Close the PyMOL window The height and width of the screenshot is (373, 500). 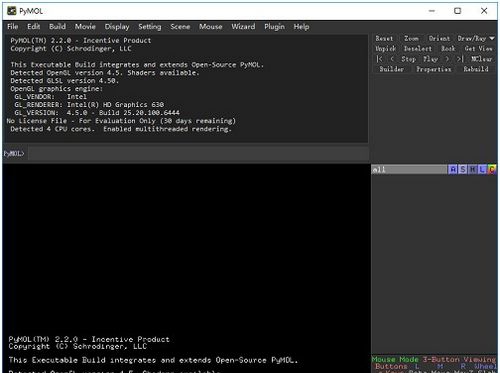coord(484,11)
